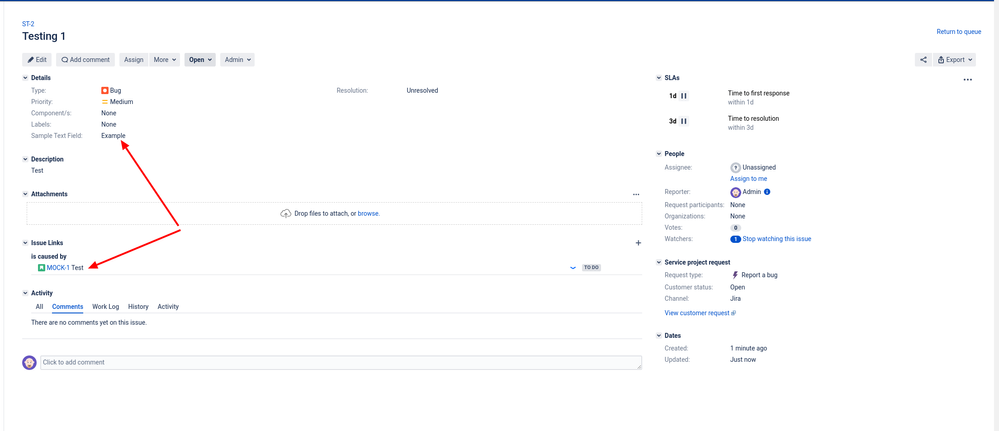
Task: Click browse link to attach files
Action: 368,214
